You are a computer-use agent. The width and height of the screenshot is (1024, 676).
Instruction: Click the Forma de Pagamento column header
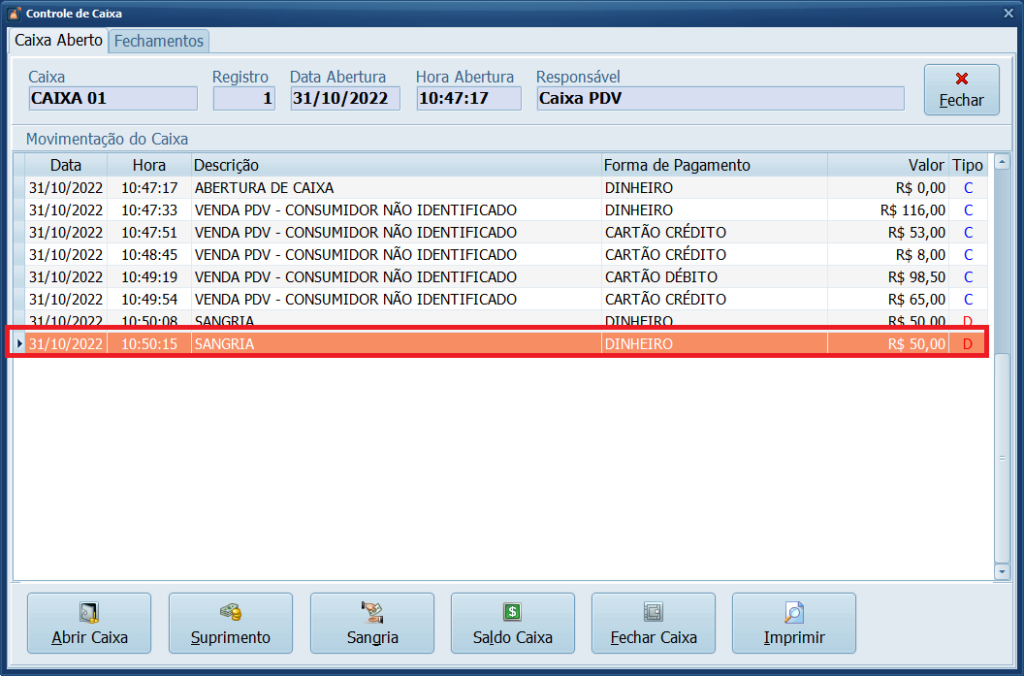[677, 165]
